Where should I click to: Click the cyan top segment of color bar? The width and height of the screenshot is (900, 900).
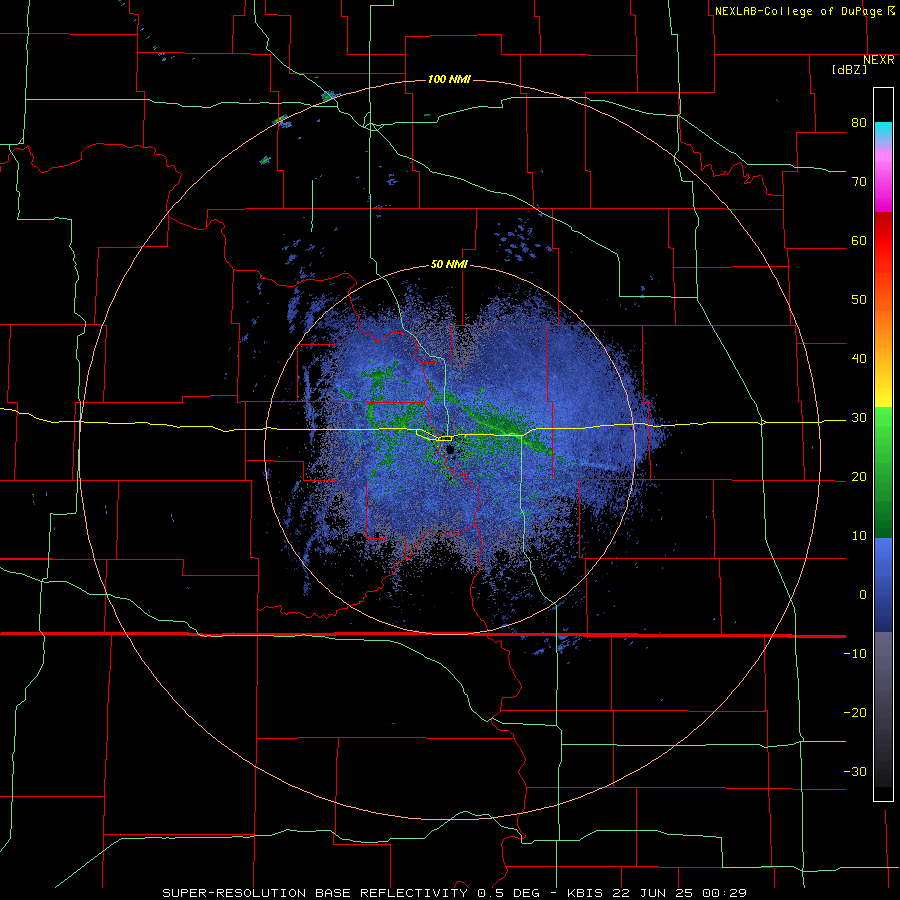(883, 131)
